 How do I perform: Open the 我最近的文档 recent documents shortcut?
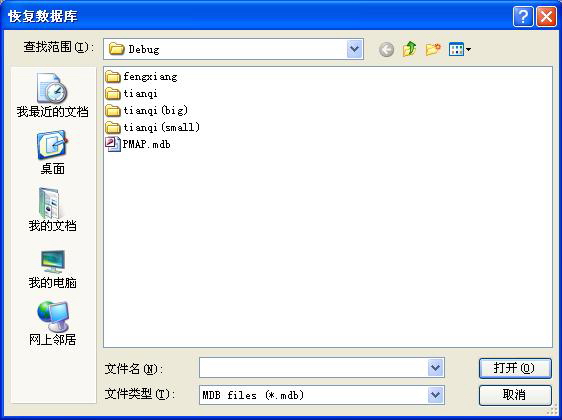[53, 95]
